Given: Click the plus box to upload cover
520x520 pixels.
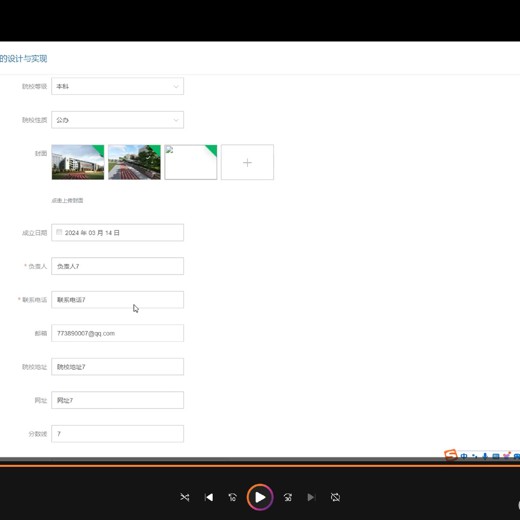Looking at the screenshot, I should coord(247,162).
